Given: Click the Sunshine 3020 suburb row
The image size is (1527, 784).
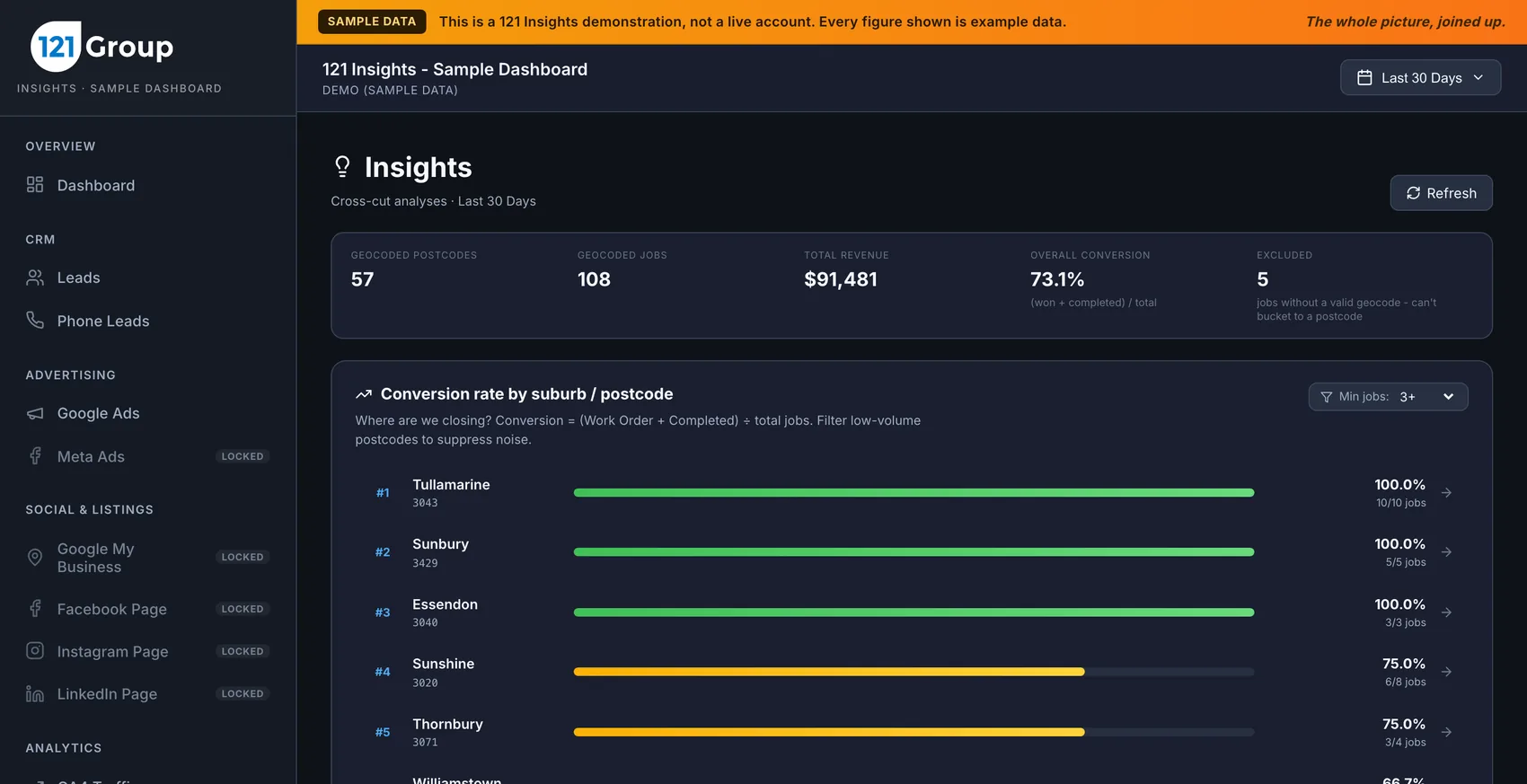Looking at the screenshot, I should [912, 672].
